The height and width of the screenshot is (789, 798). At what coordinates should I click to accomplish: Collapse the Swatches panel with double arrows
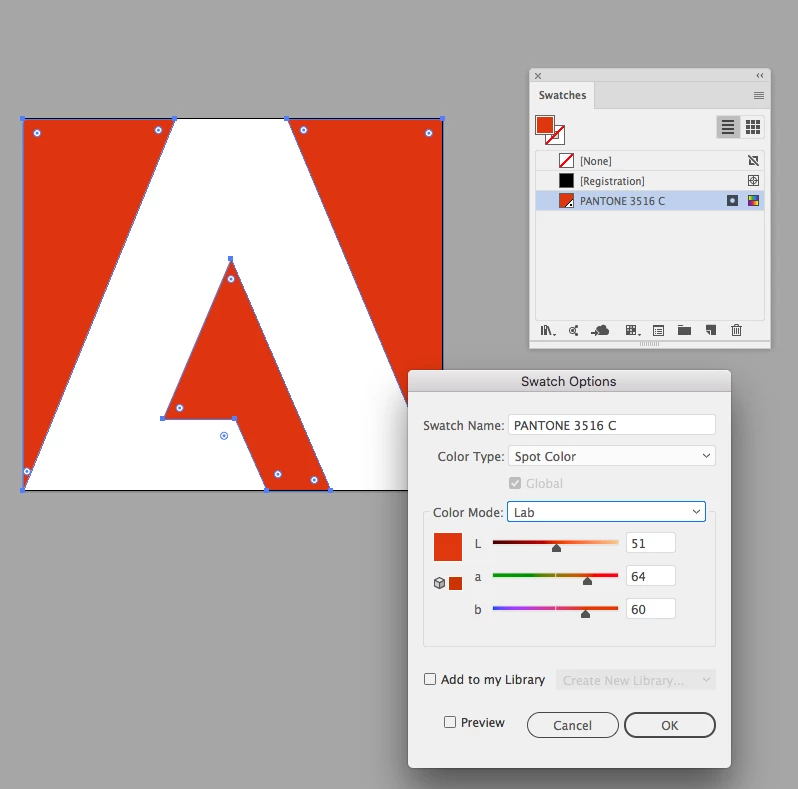coord(760,75)
